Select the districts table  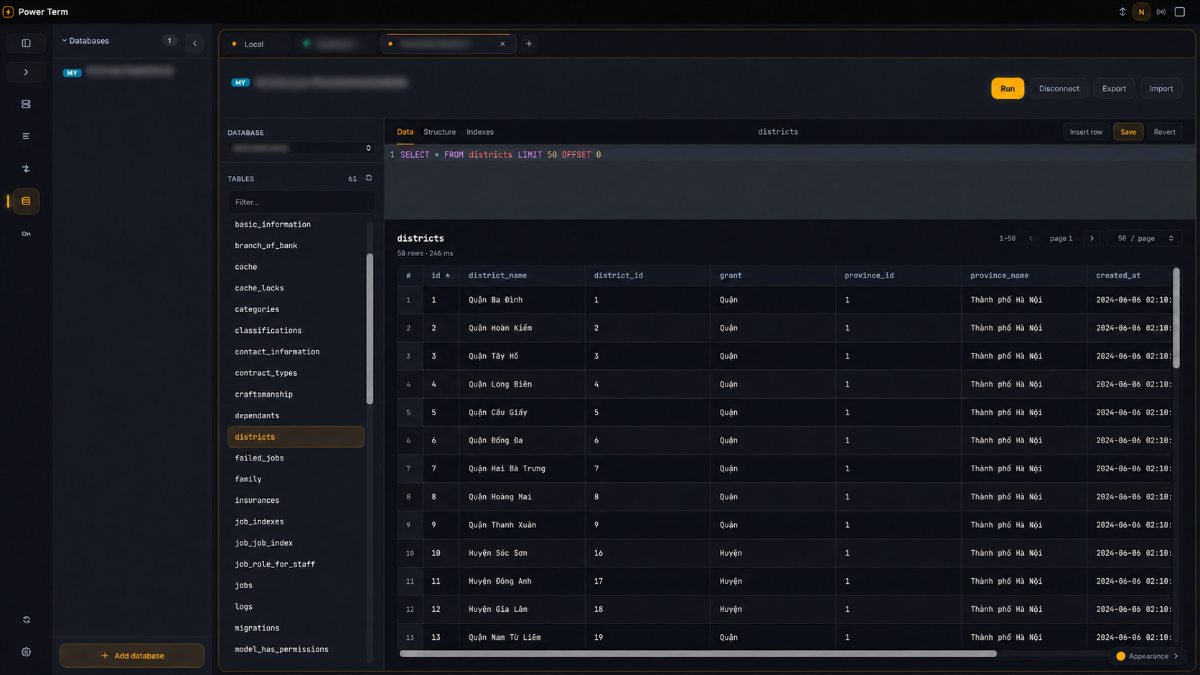(x=296, y=437)
